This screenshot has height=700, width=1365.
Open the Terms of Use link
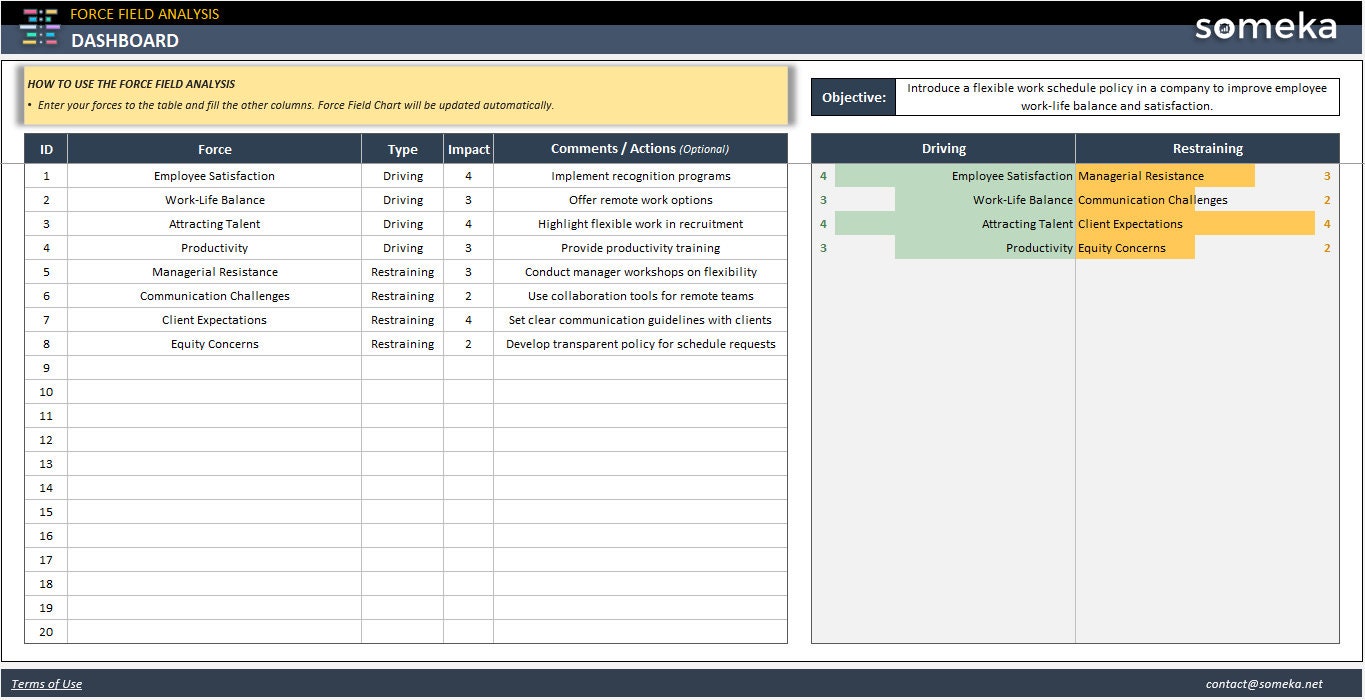click(x=46, y=683)
